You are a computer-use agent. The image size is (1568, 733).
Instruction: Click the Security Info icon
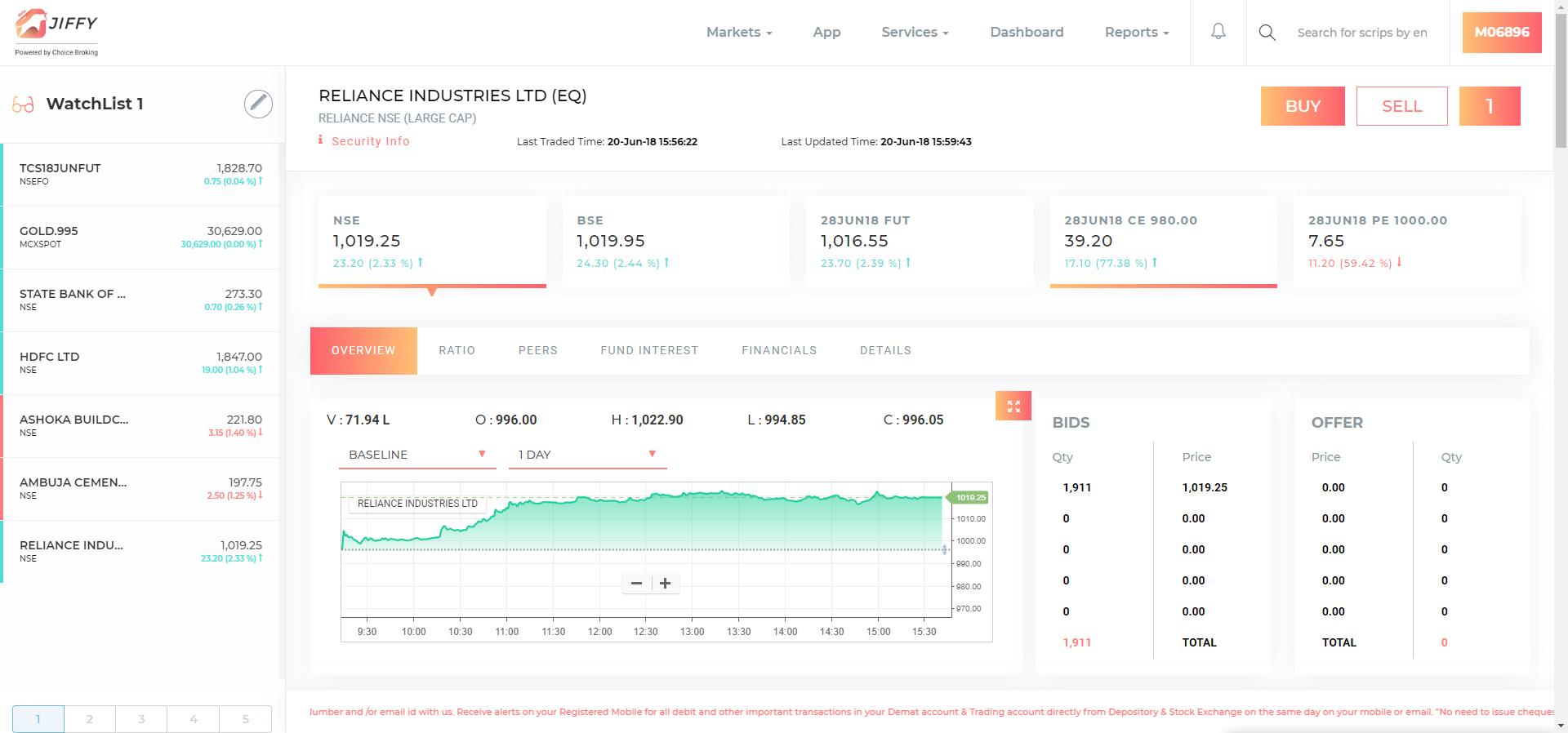click(320, 140)
